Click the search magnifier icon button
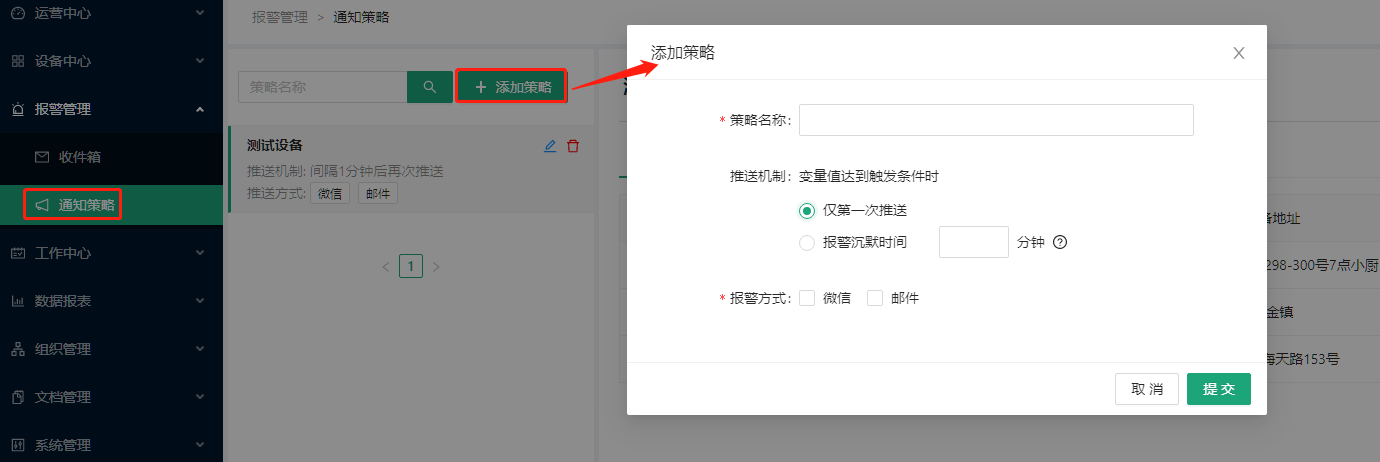 [430, 87]
